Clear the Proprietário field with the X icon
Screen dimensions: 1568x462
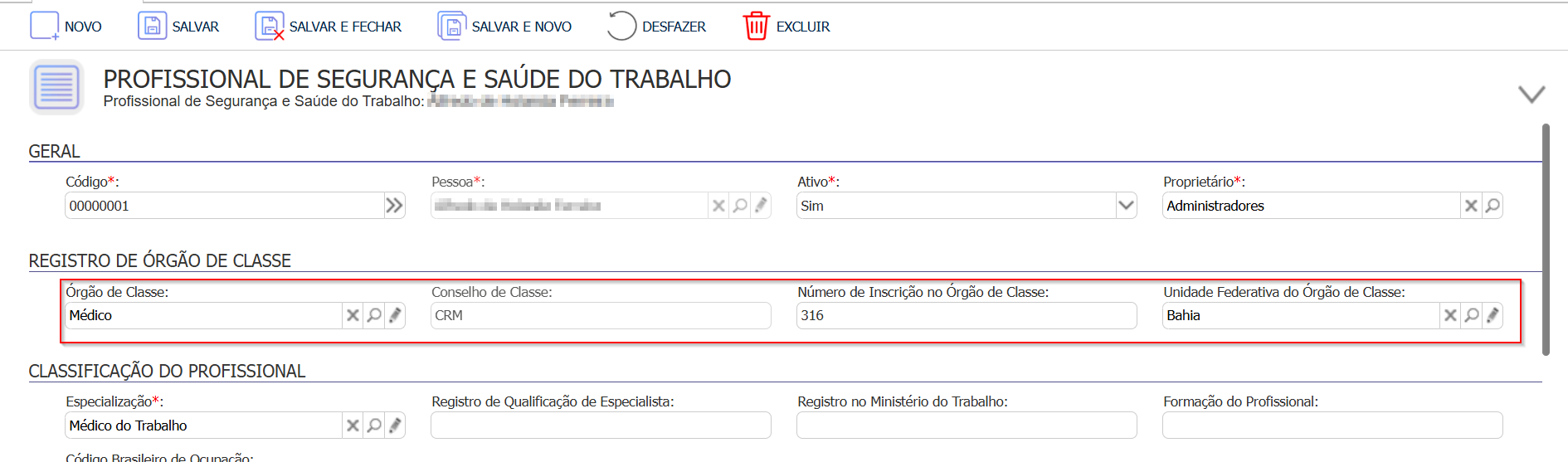pyautogui.click(x=1471, y=206)
